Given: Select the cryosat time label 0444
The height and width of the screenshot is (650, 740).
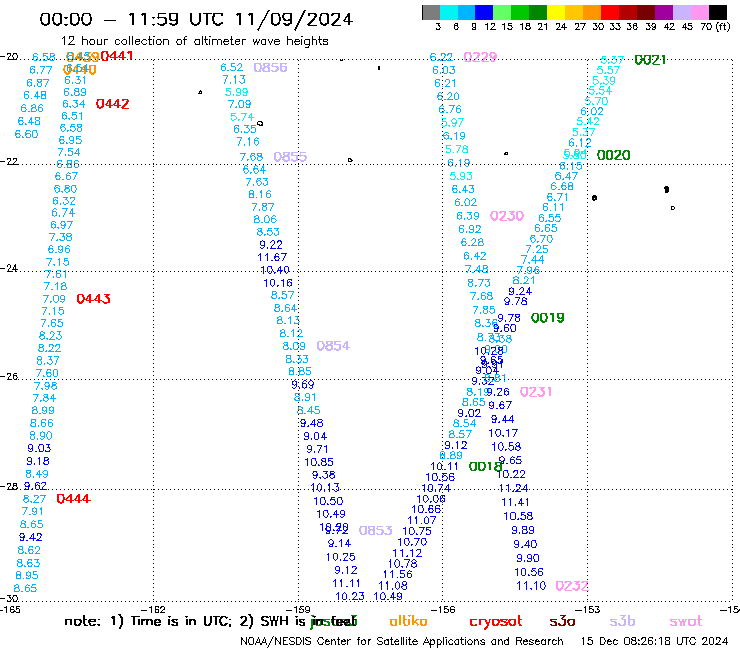Looking at the screenshot, I should [73, 499].
